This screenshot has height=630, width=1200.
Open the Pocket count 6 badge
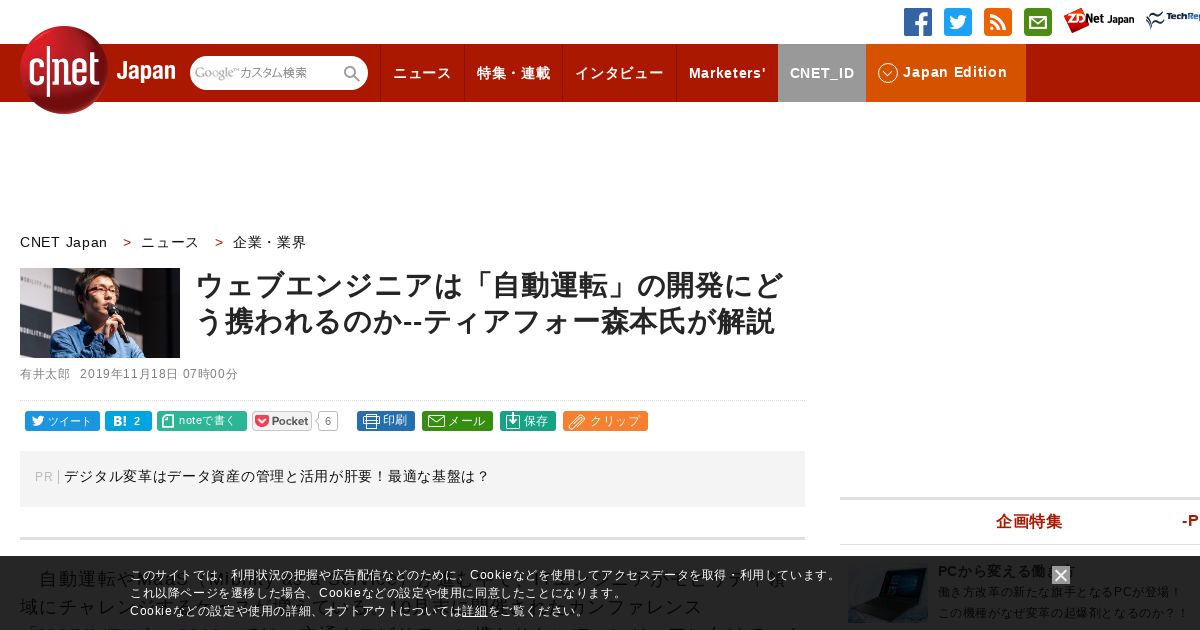tap(328, 421)
